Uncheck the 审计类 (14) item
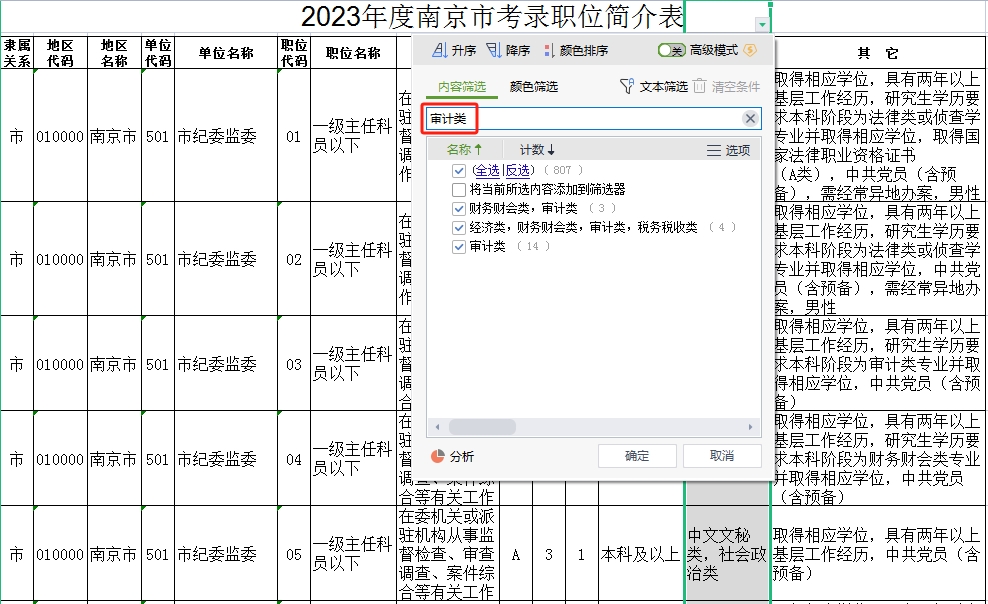Image resolution: width=988 pixels, height=604 pixels. click(x=459, y=246)
